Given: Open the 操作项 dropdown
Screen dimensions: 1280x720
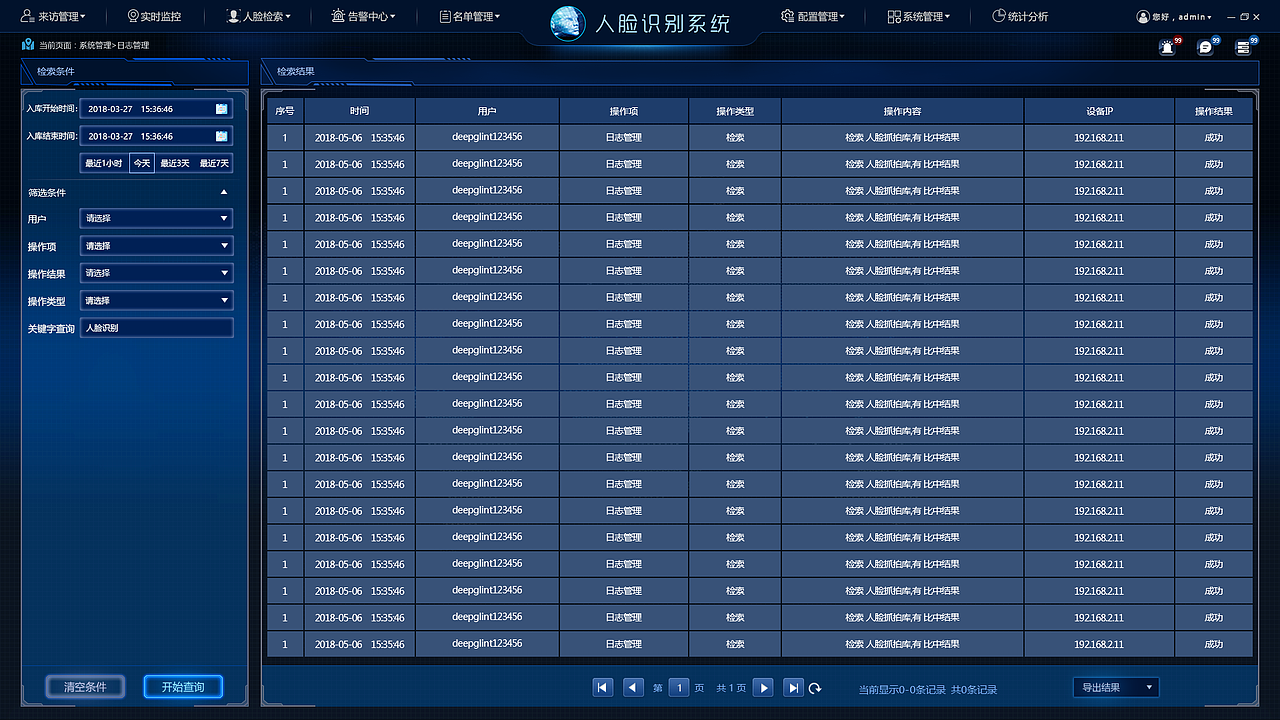Looking at the screenshot, I should point(156,245).
